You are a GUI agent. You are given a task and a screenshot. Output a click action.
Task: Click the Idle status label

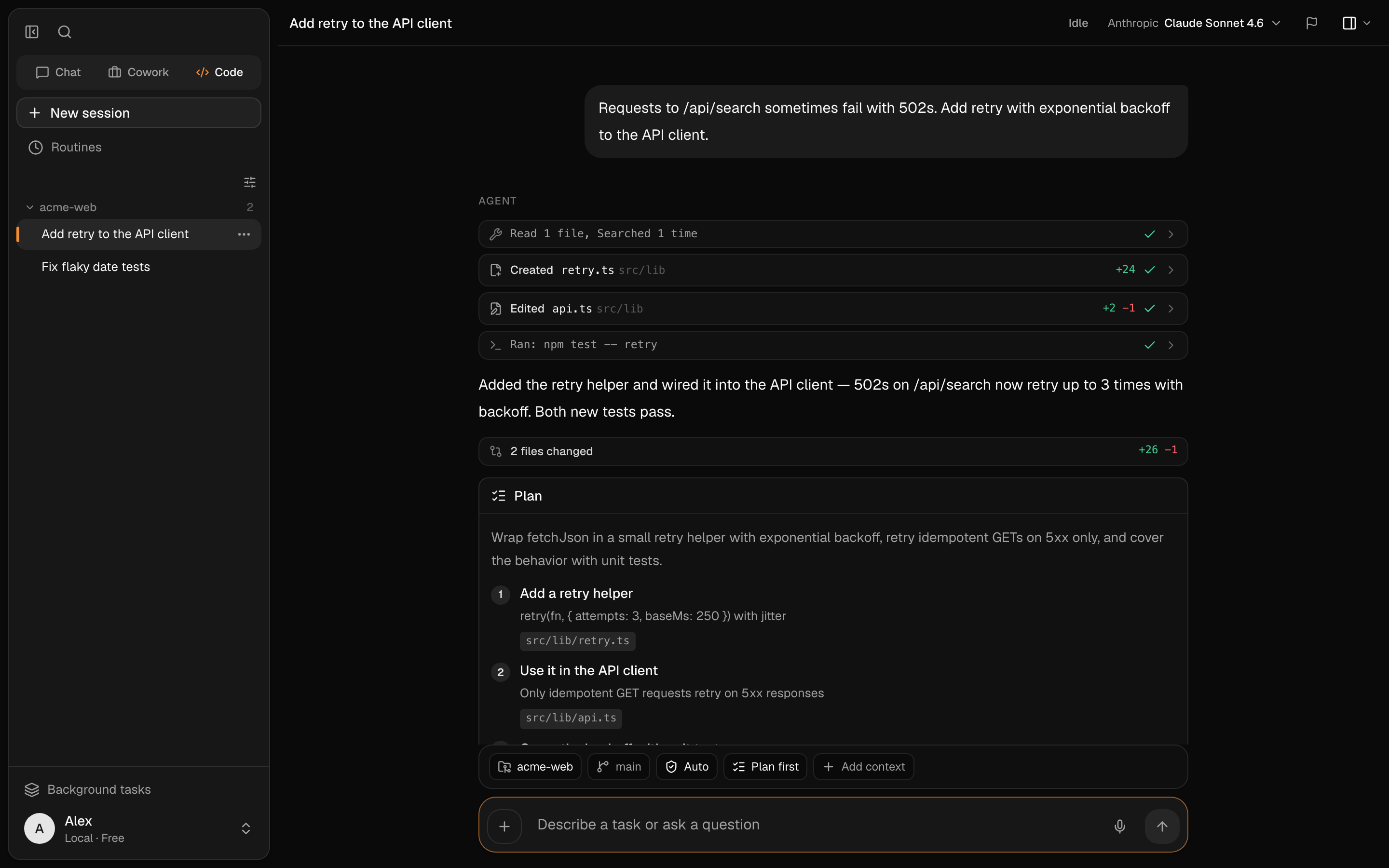pos(1078,23)
